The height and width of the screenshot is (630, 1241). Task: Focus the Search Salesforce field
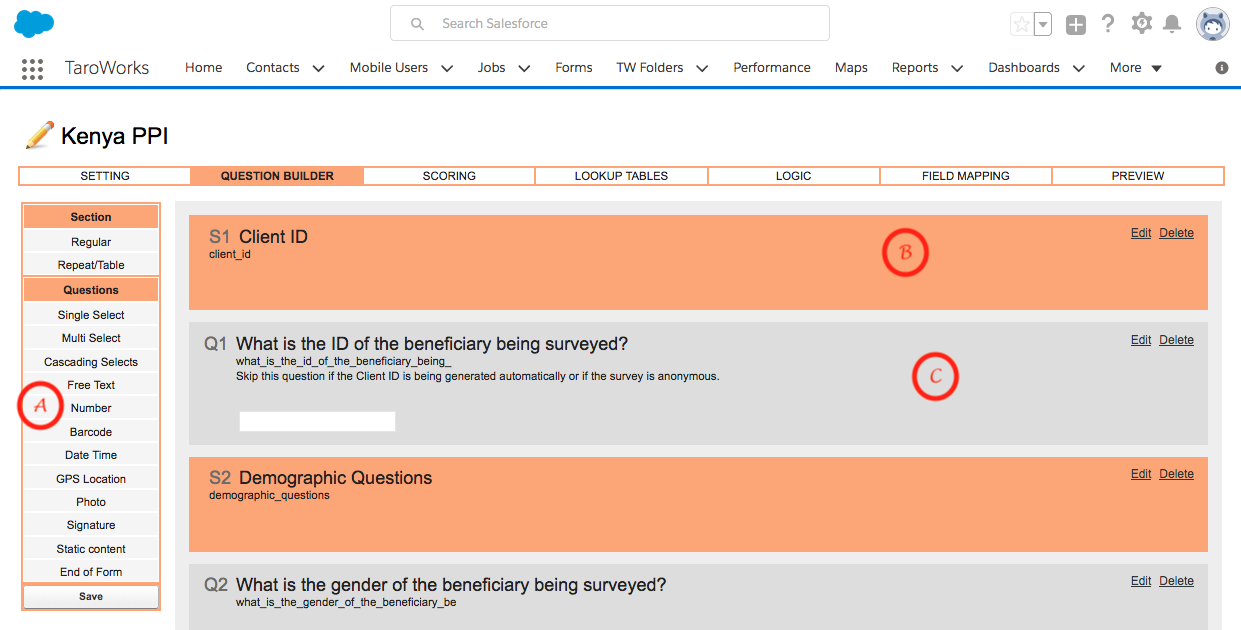610,23
